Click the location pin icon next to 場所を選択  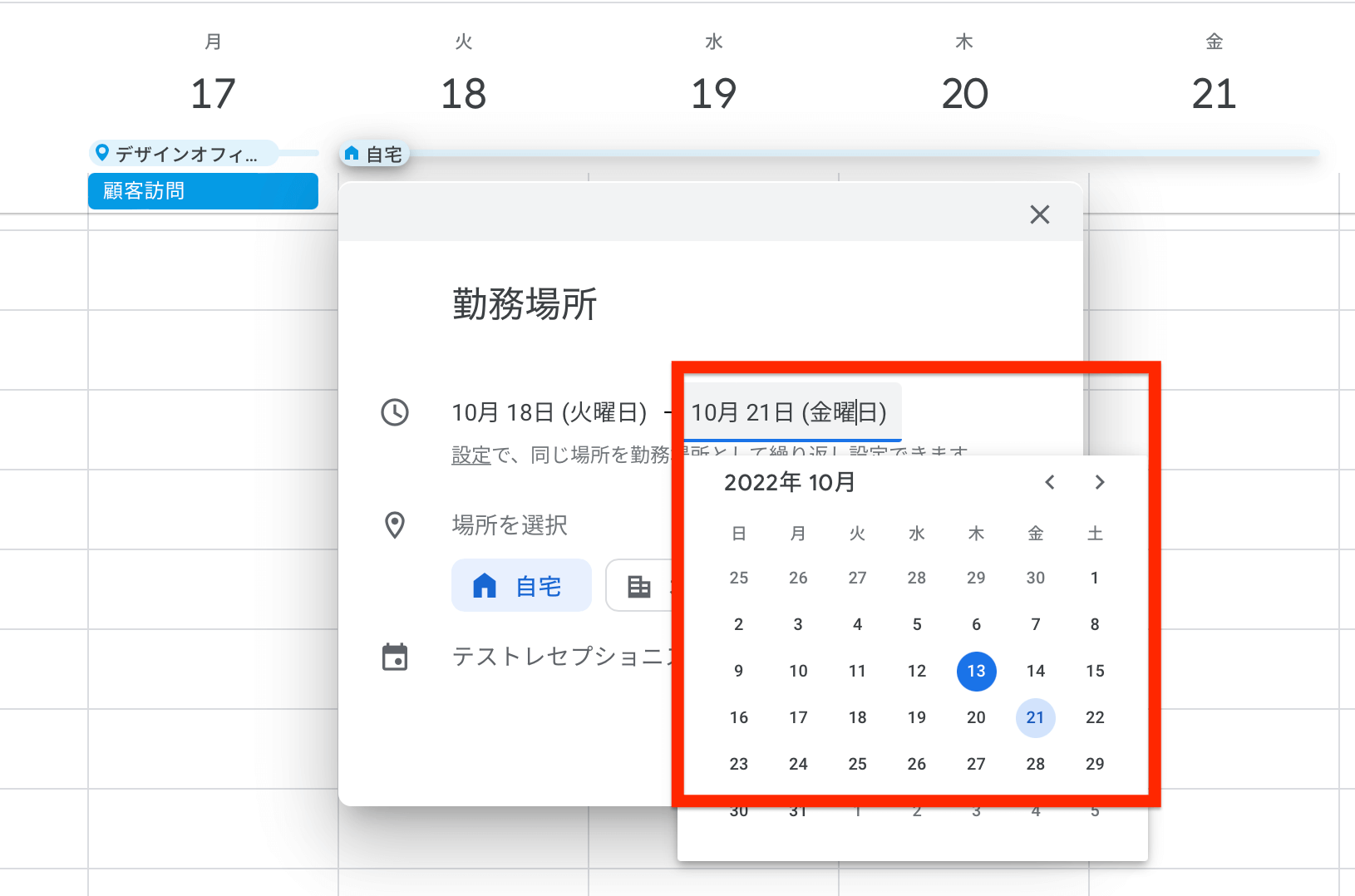click(396, 524)
